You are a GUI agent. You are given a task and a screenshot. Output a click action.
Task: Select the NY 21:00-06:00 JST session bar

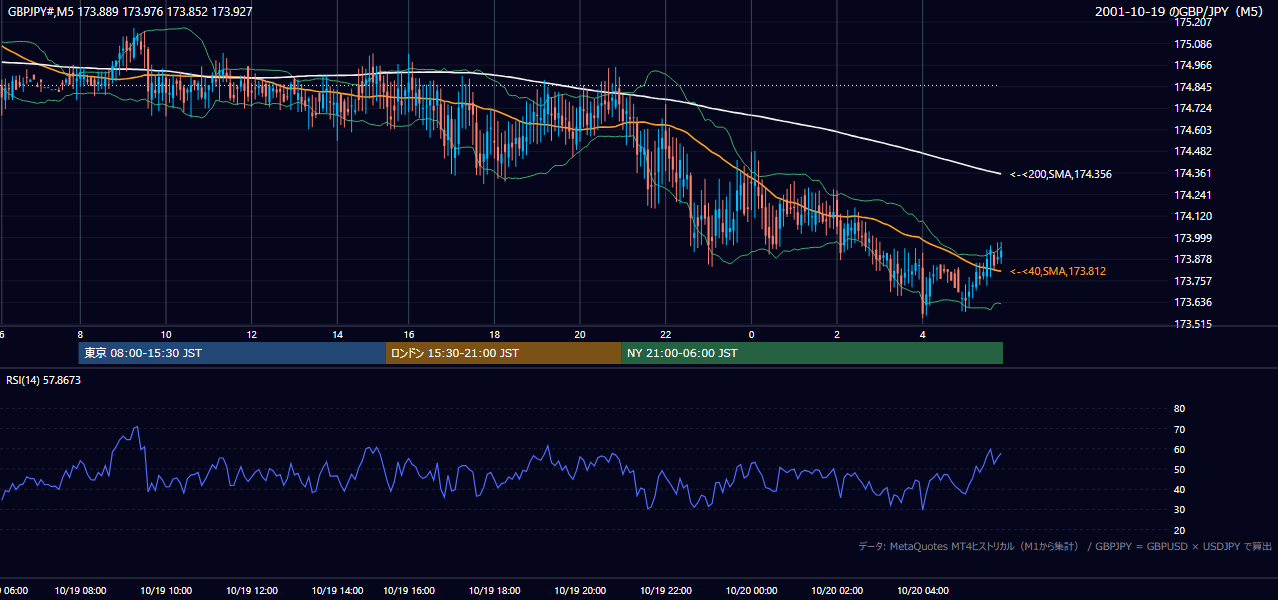click(x=812, y=353)
